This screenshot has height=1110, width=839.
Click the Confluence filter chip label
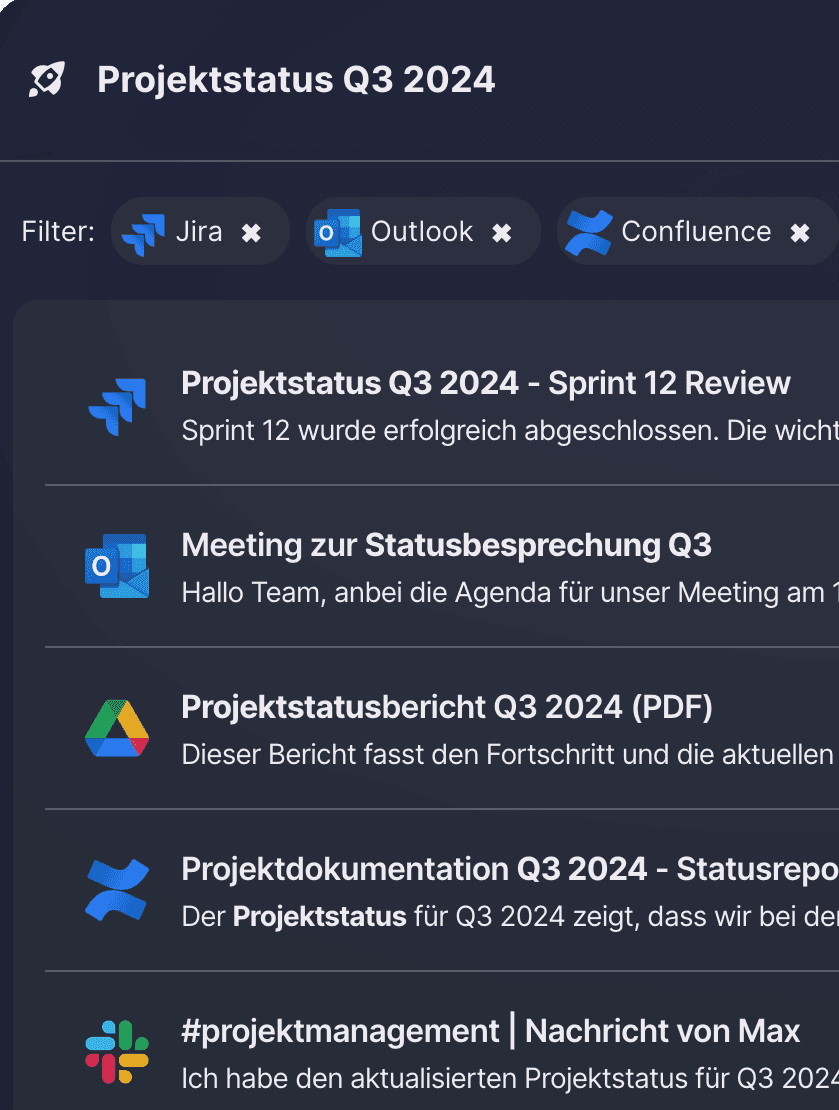696,232
